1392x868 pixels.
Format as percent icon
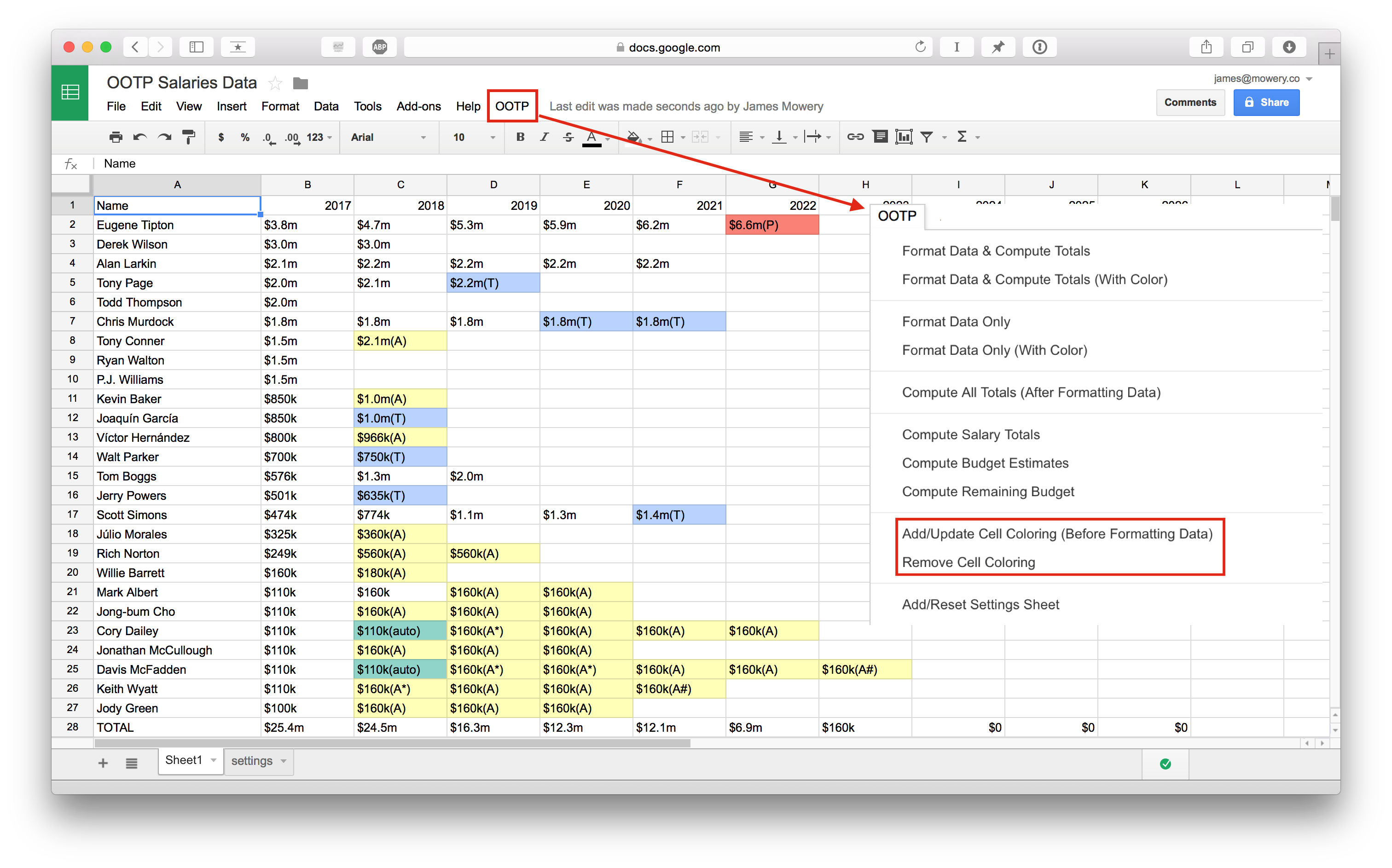point(245,137)
